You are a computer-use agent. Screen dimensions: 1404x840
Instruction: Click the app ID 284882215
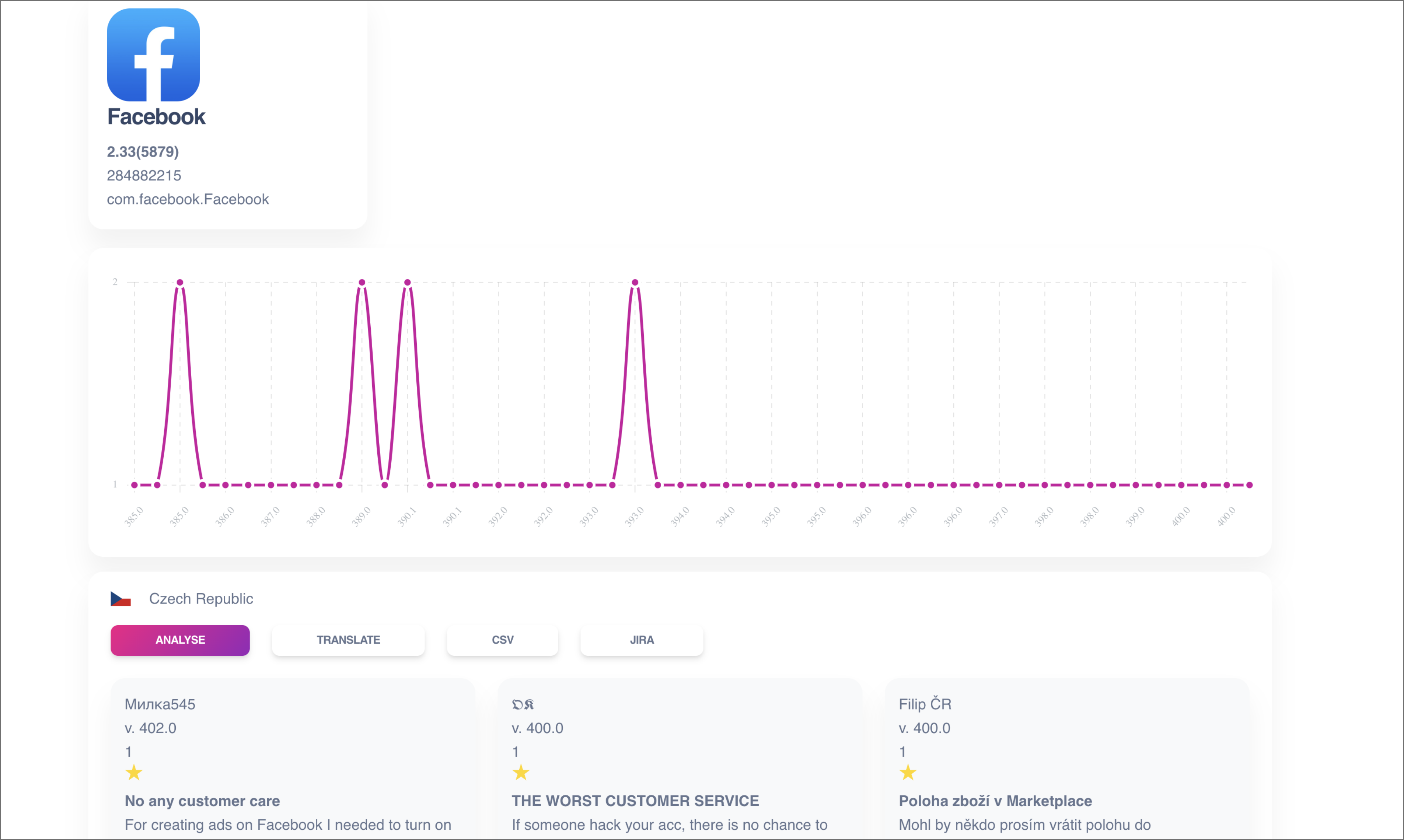pos(144,175)
